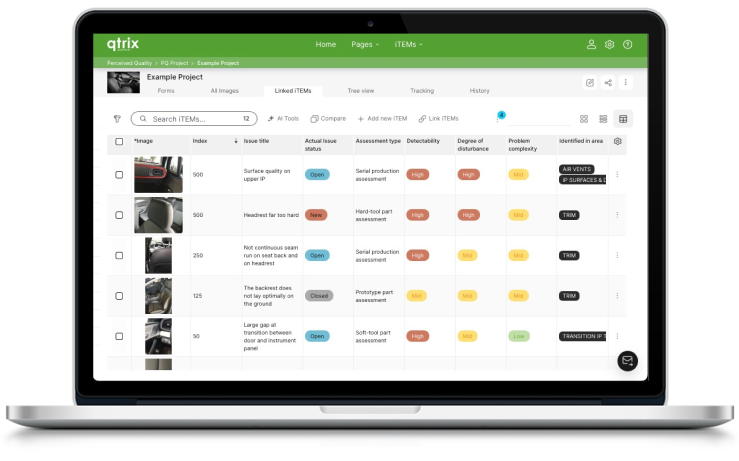Expand the Pages dropdown menu
The height and width of the screenshot is (461, 739).
tap(364, 45)
